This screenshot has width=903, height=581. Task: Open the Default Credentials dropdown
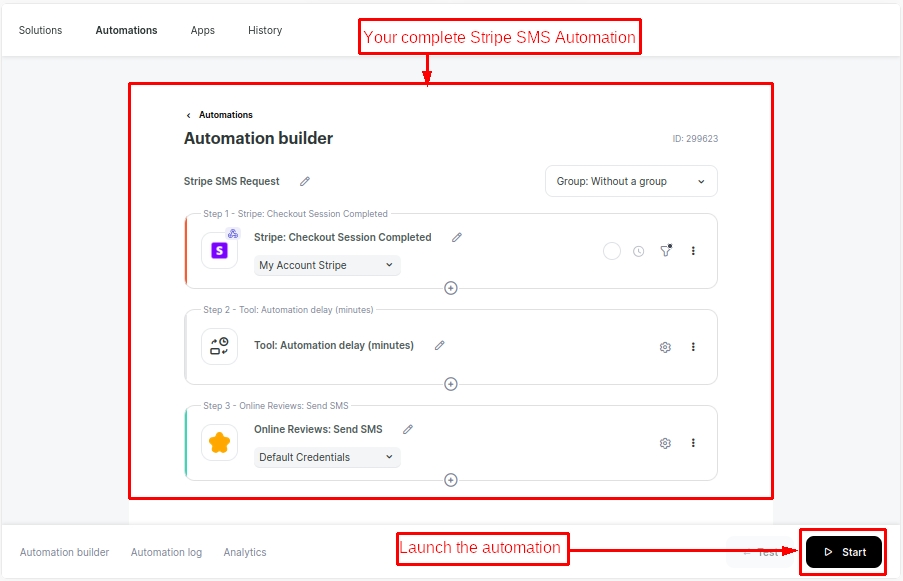click(327, 458)
